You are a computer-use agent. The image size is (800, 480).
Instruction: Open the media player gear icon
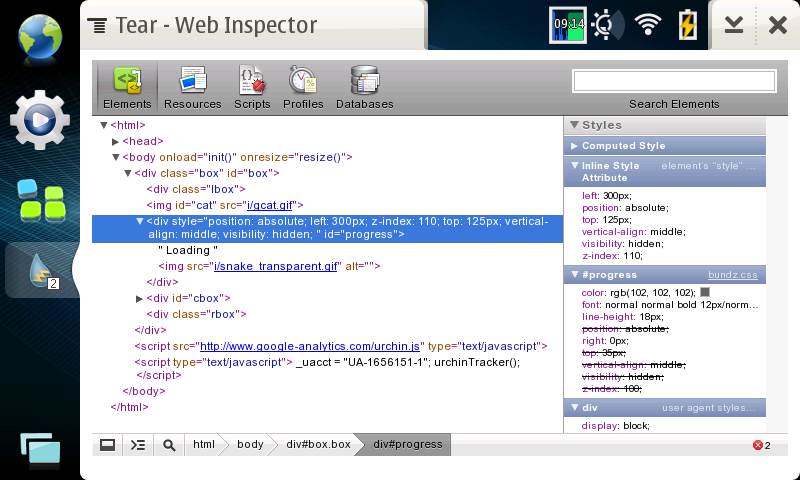[x=40, y=120]
